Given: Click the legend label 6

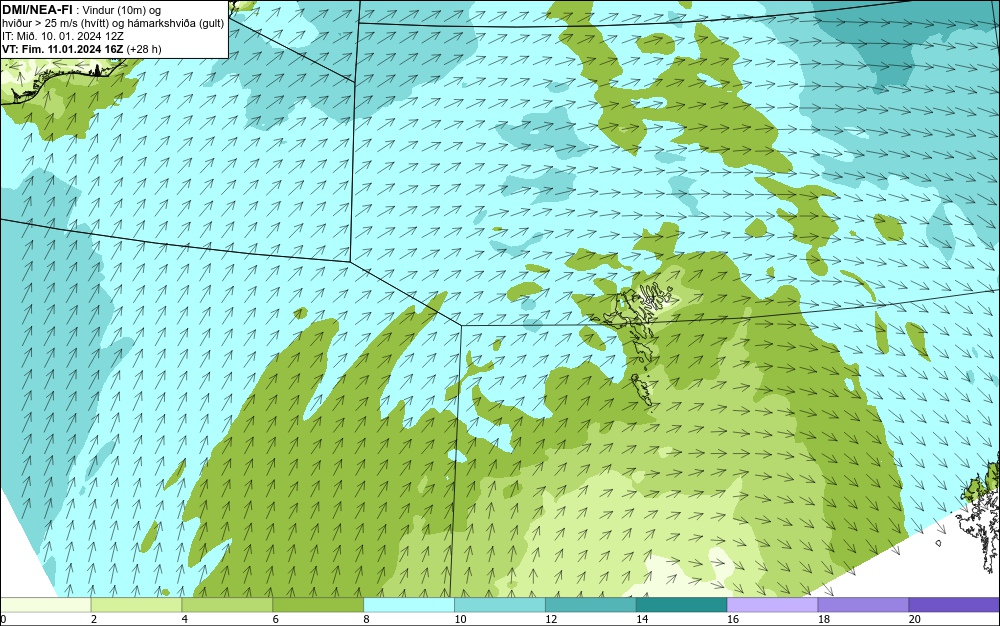Looking at the screenshot, I should click(x=276, y=619).
